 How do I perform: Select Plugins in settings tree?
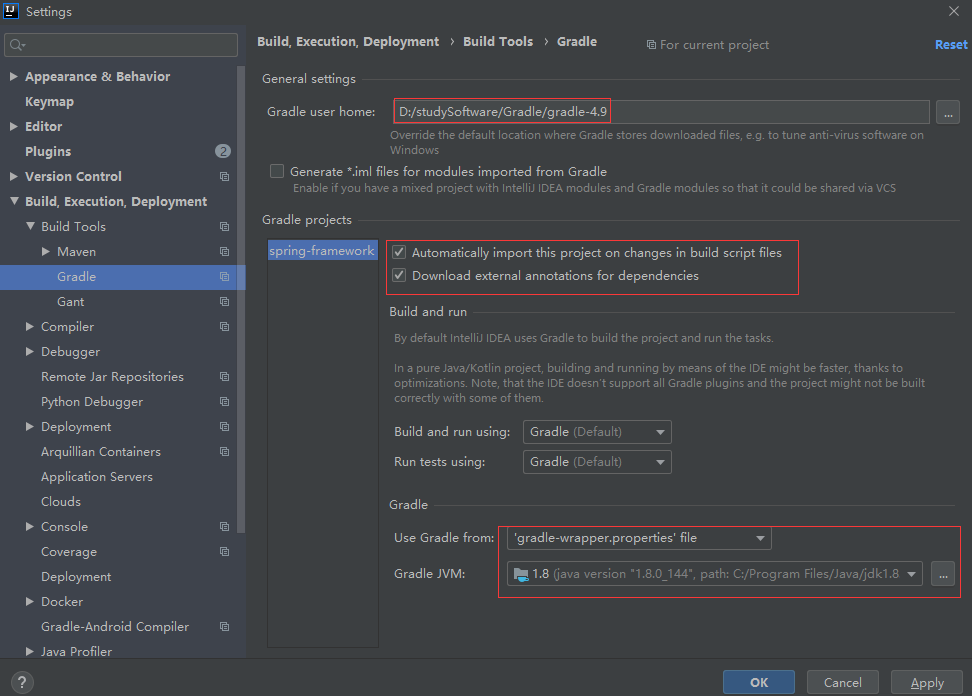click(x=48, y=152)
